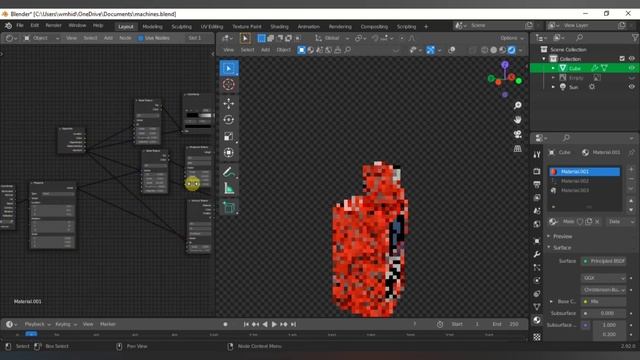640x360 pixels.
Task: Open the Edit menu
Action: click(x=35, y=26)
